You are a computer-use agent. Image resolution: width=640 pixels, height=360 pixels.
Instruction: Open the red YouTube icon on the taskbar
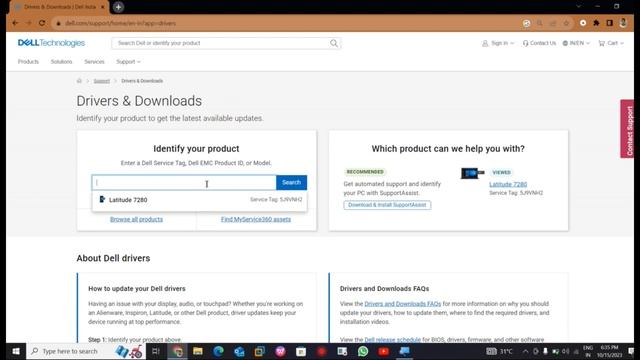383,351
